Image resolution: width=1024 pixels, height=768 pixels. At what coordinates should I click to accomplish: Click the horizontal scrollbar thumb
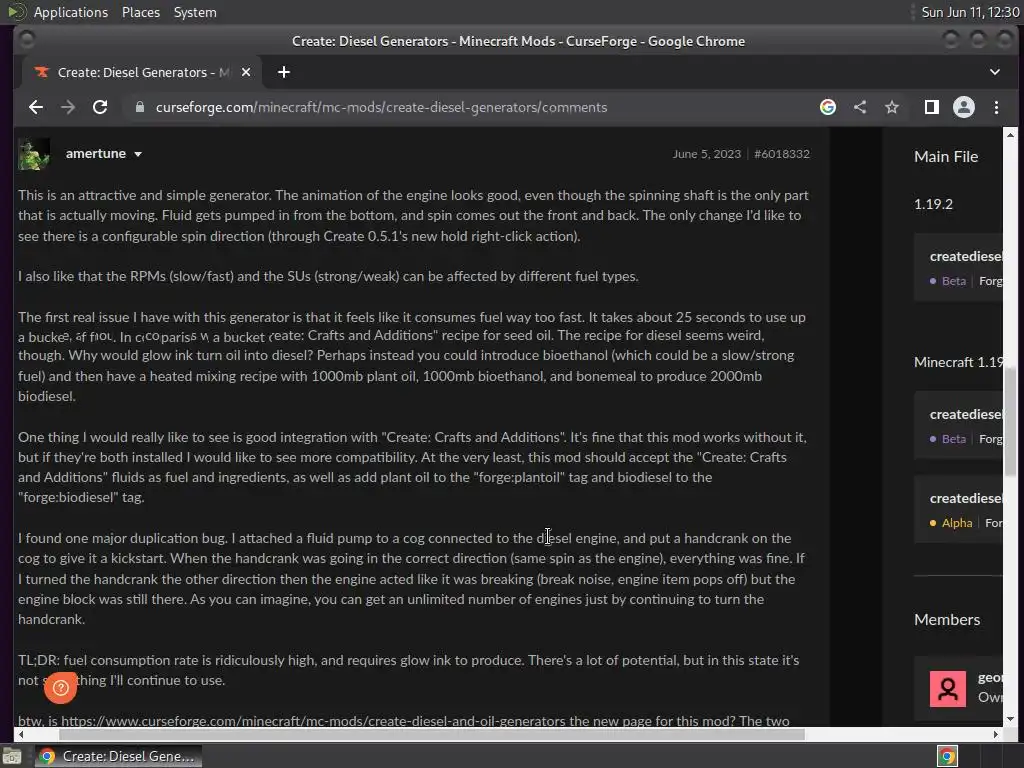pyautogui.click(x=431, y=734)
